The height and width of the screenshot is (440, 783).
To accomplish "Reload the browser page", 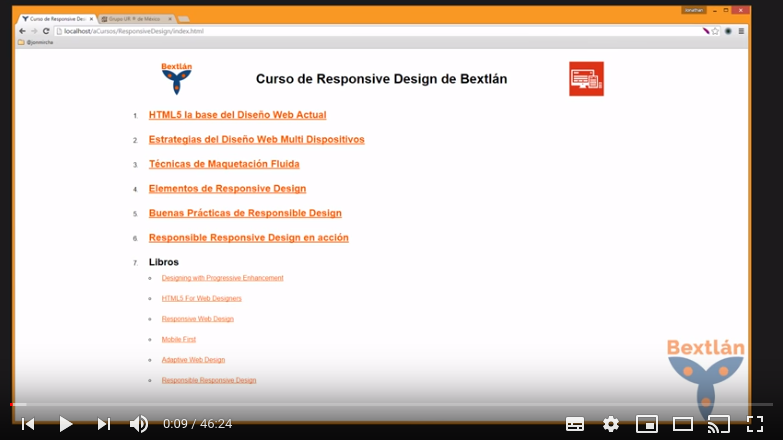I will click(x=46, y=31).
